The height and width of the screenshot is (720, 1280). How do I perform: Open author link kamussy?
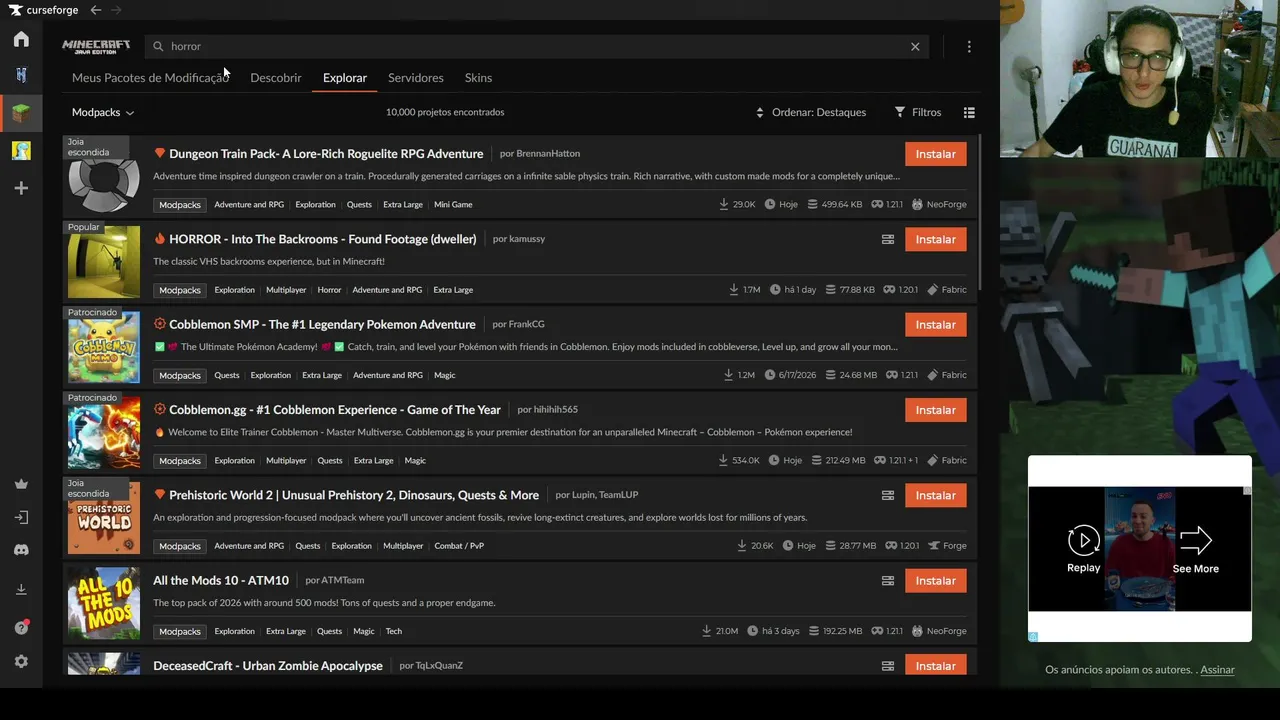click(x=527, y=239)
